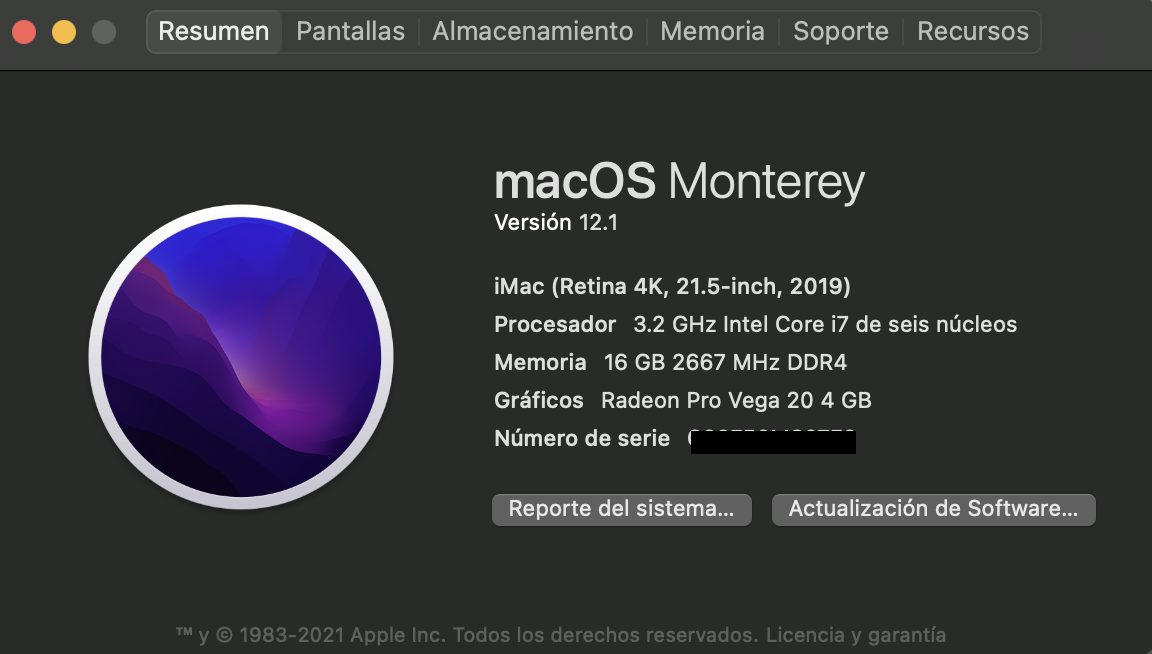Open Actualización de Software

[x=933, y=509]
